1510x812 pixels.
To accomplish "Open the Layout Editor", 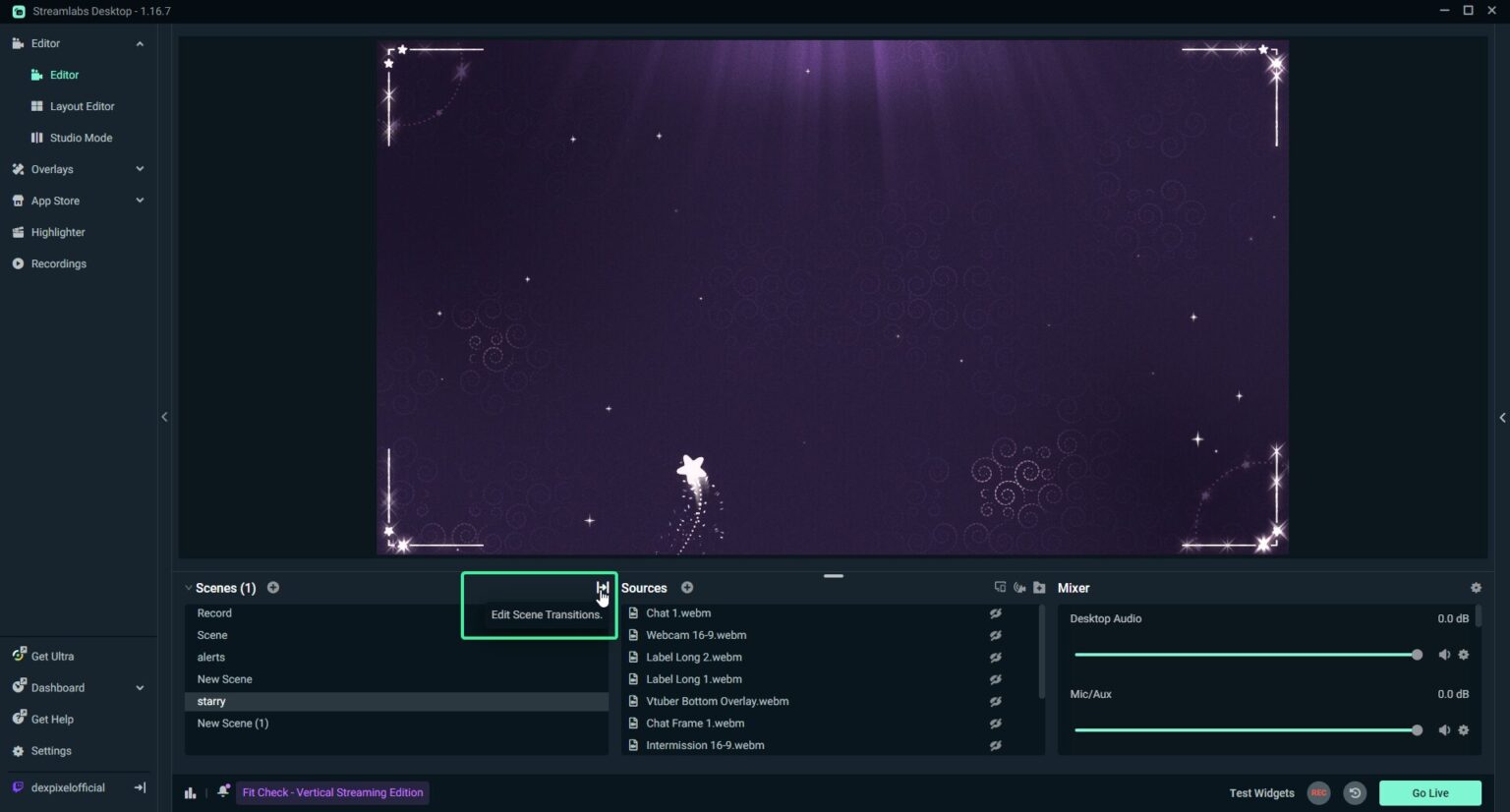I will click(82, 106).
